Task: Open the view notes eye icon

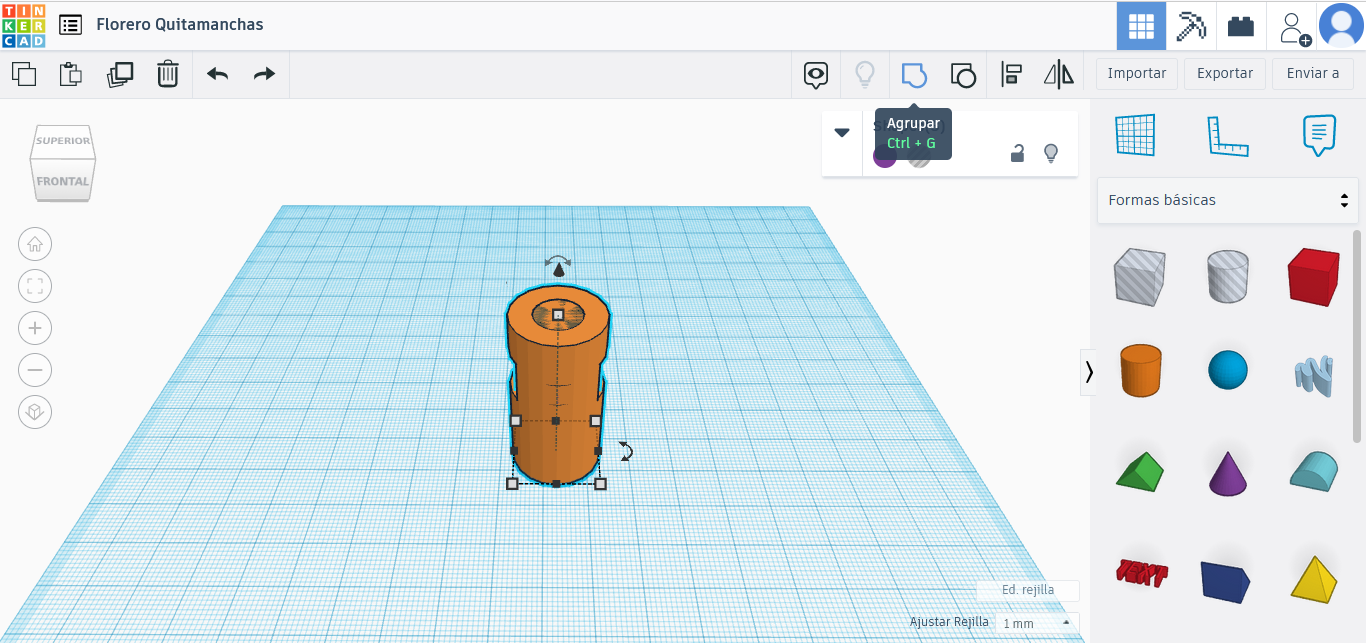Action: click(817, 74)
